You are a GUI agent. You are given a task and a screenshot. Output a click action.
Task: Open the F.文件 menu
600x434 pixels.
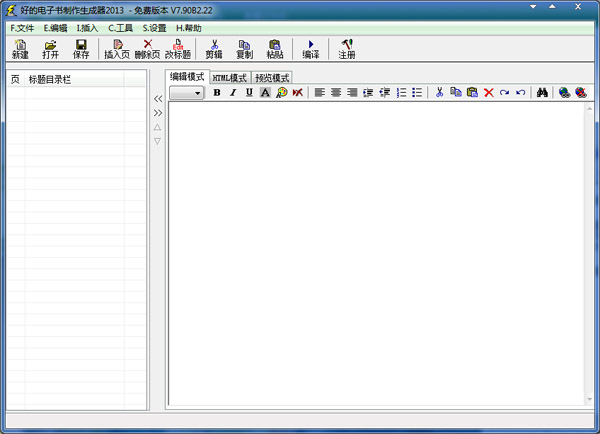click(x=22, y=28)
